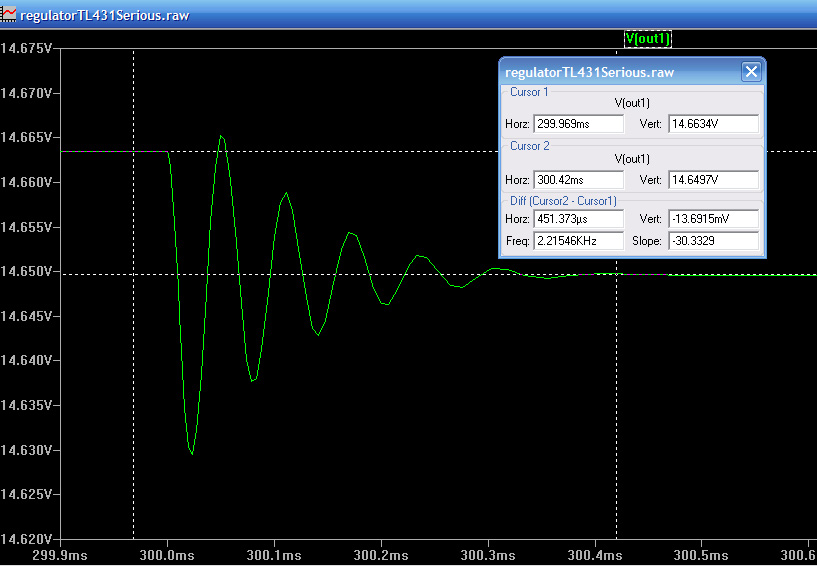The image size is (817, 566).
Task: Click Cursor 2 Vert field 14.6497V
Action: coord(713,180)
